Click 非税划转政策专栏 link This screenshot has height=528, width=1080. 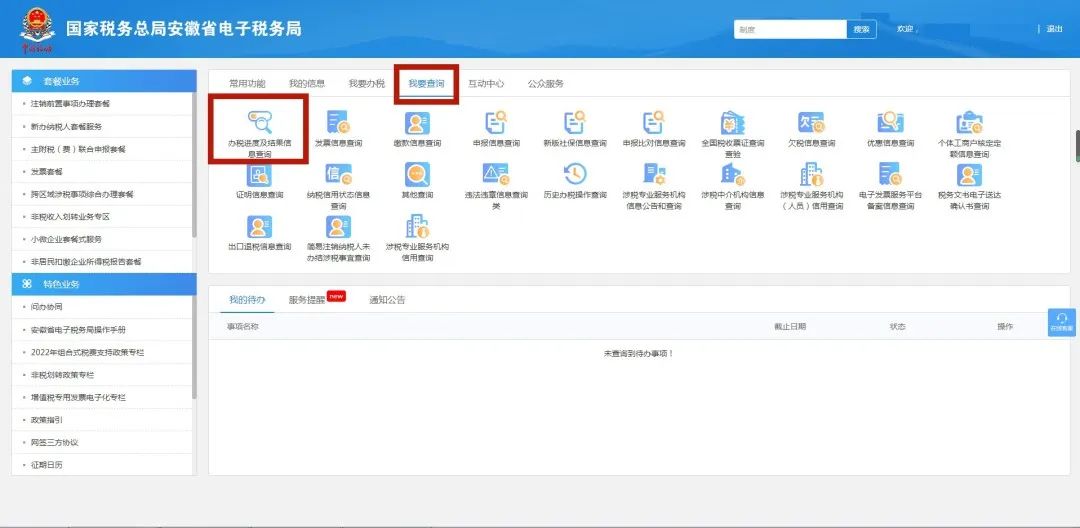pyautogui.click(x=62, y=375)
